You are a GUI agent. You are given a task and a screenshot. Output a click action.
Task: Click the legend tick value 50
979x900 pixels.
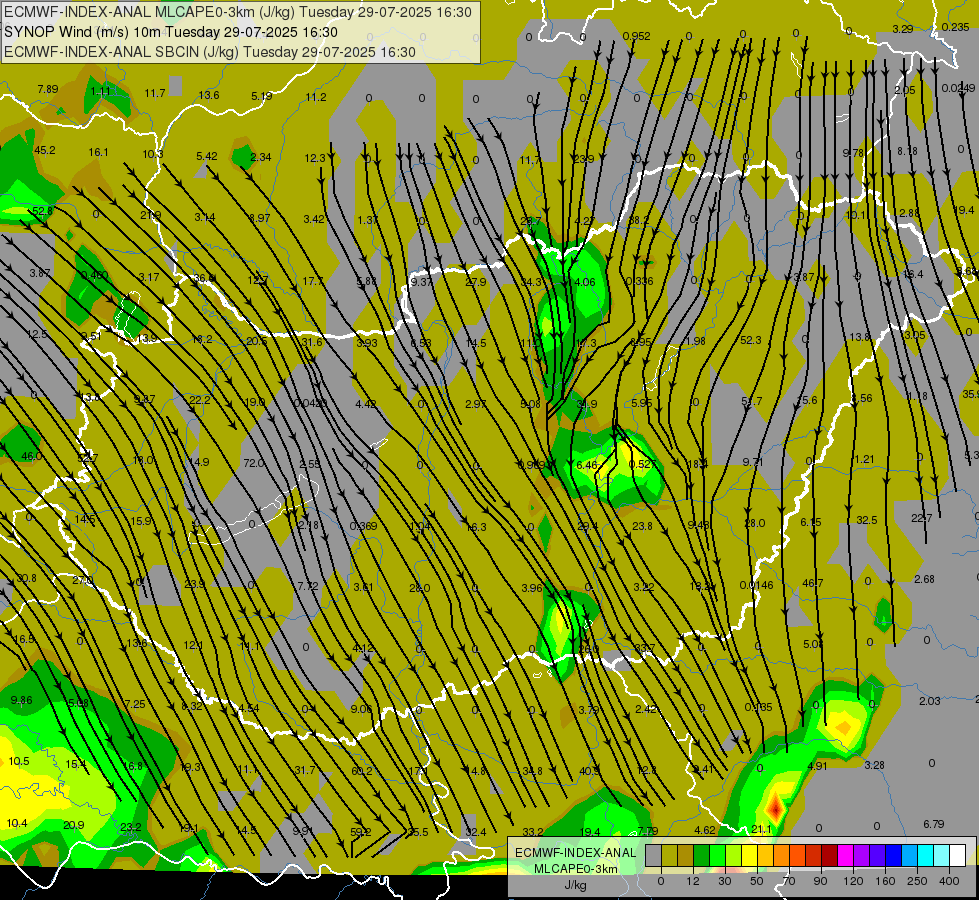tap(757, 881)
